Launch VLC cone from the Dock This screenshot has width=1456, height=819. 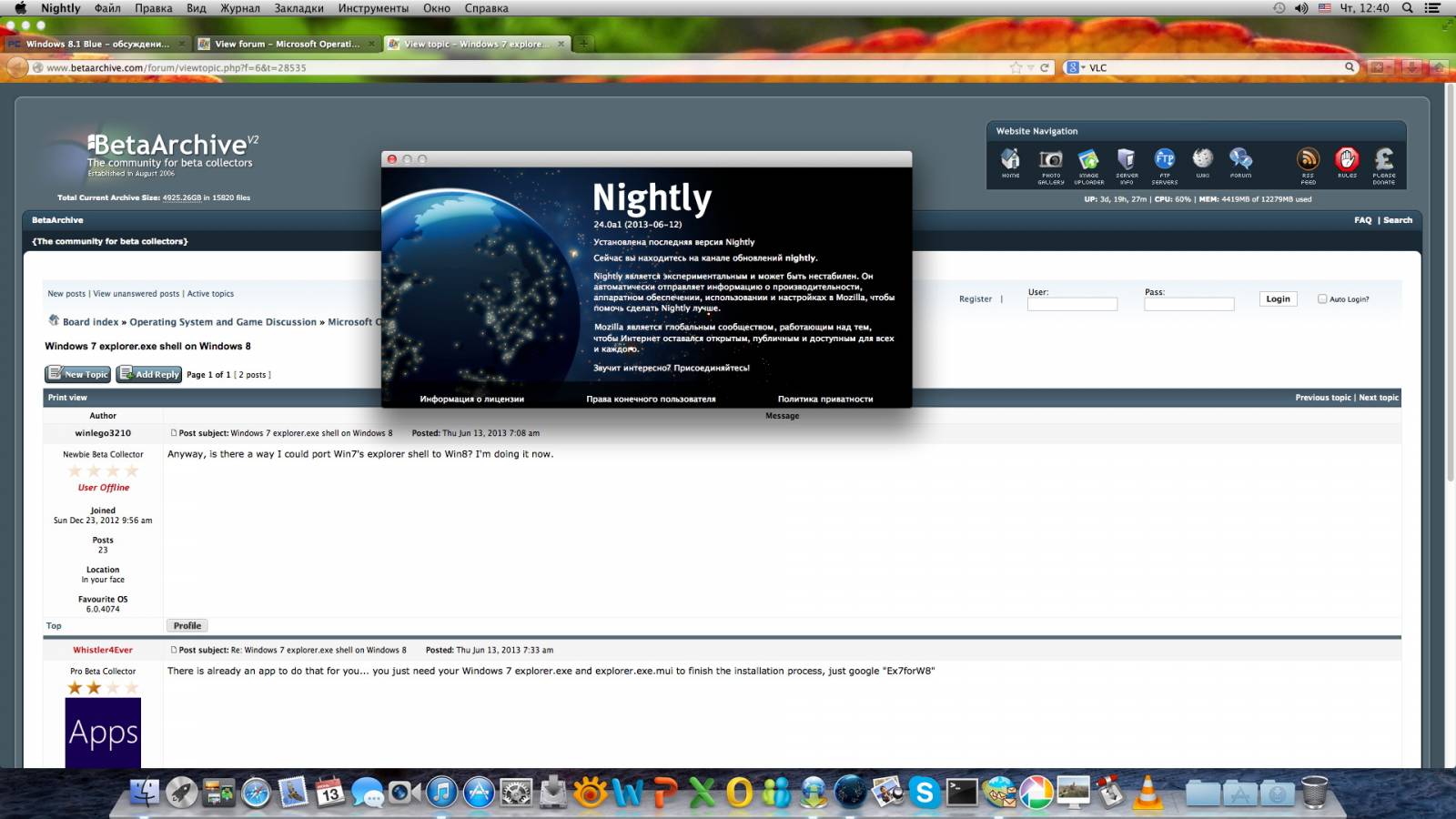[x=1148, y=792]
